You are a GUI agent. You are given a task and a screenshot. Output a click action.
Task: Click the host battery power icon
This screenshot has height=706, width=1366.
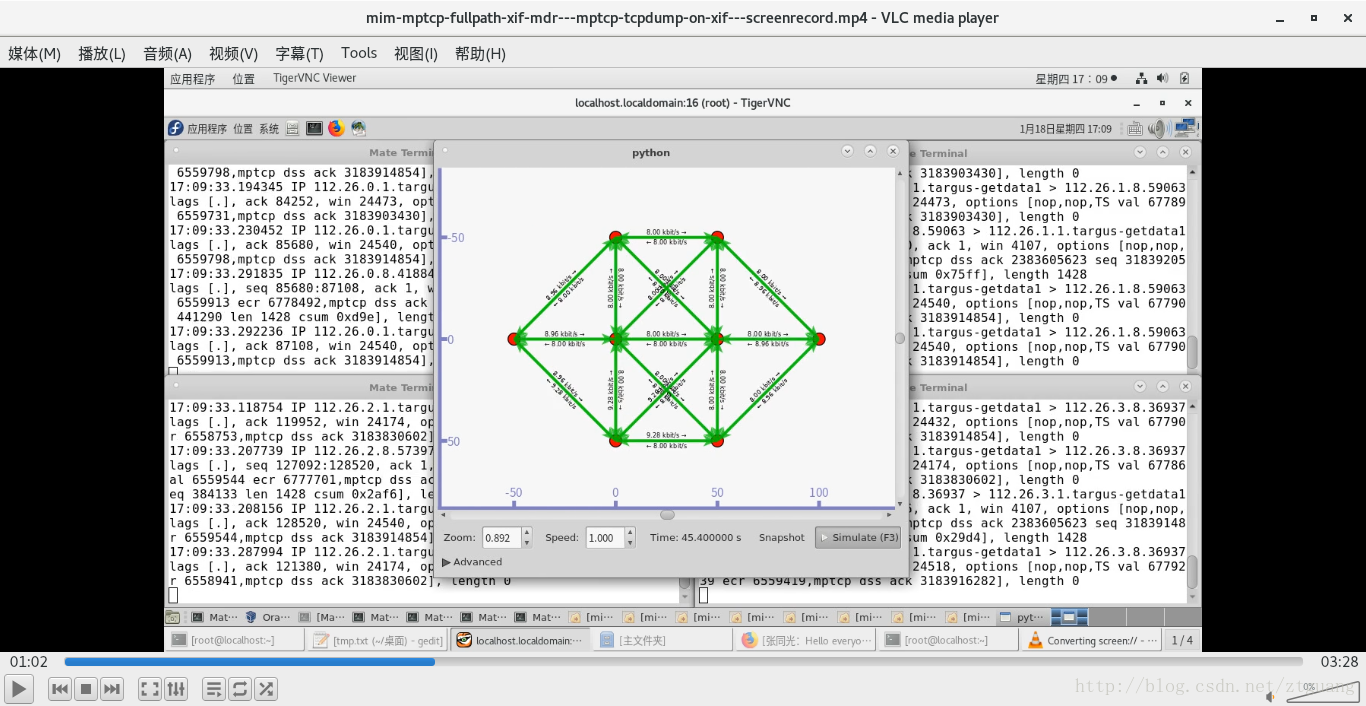click(1184, 78)
